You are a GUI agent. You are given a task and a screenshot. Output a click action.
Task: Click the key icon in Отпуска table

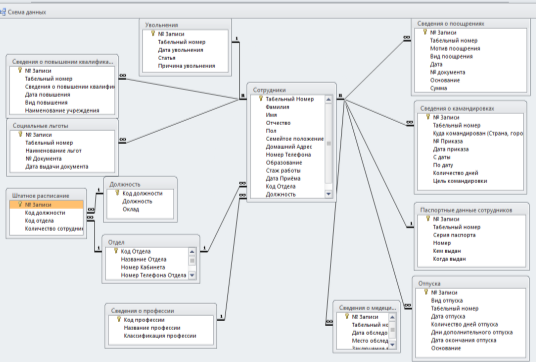426,292
